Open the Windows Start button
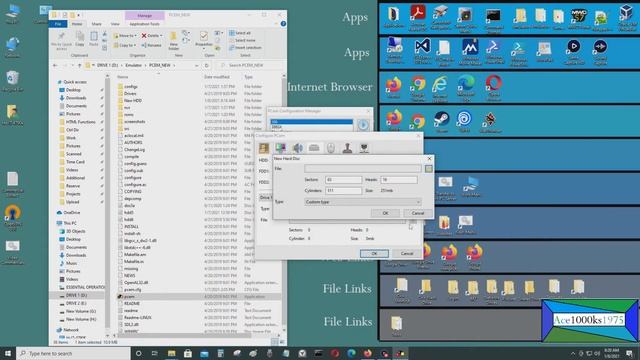 pos(8,353)
